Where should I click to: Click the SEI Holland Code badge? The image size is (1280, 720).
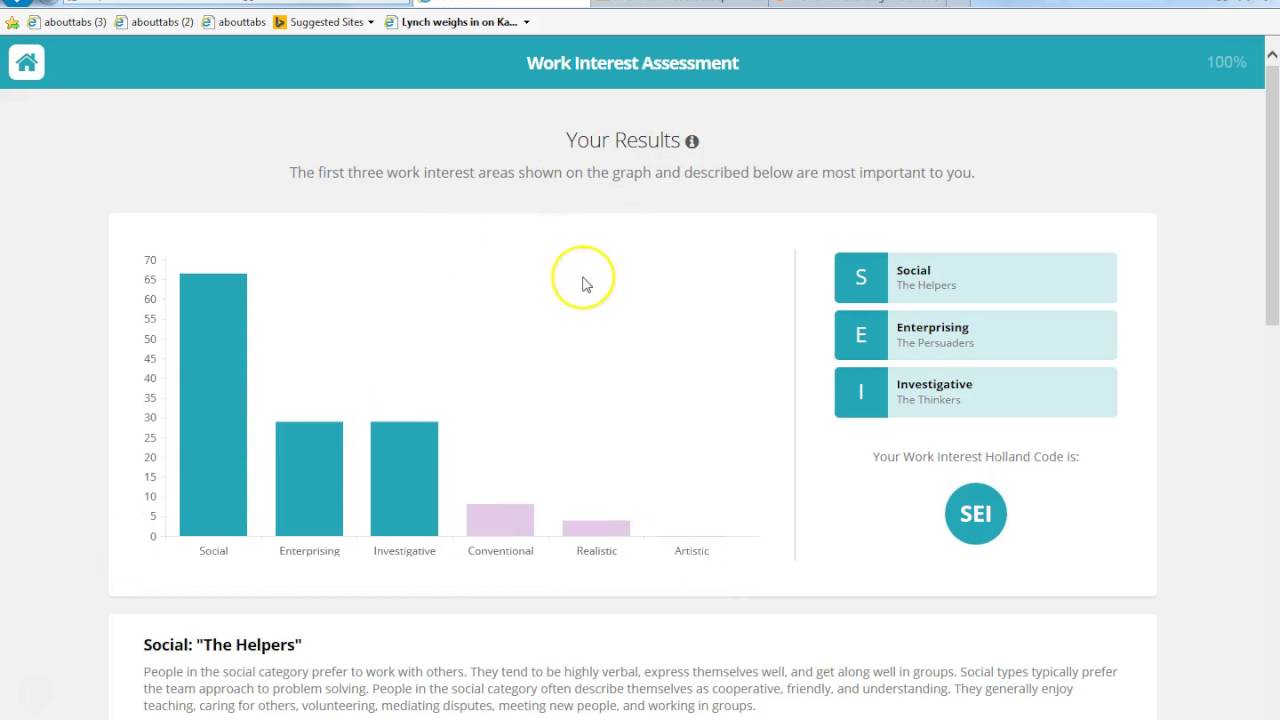pyautogui.click(x=976, y=514)
